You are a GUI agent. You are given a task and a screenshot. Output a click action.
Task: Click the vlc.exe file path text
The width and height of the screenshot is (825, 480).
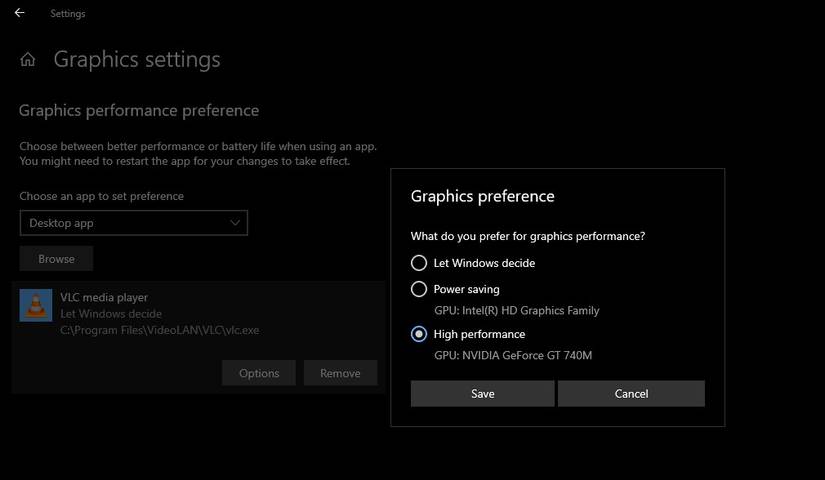coord(160,330)
